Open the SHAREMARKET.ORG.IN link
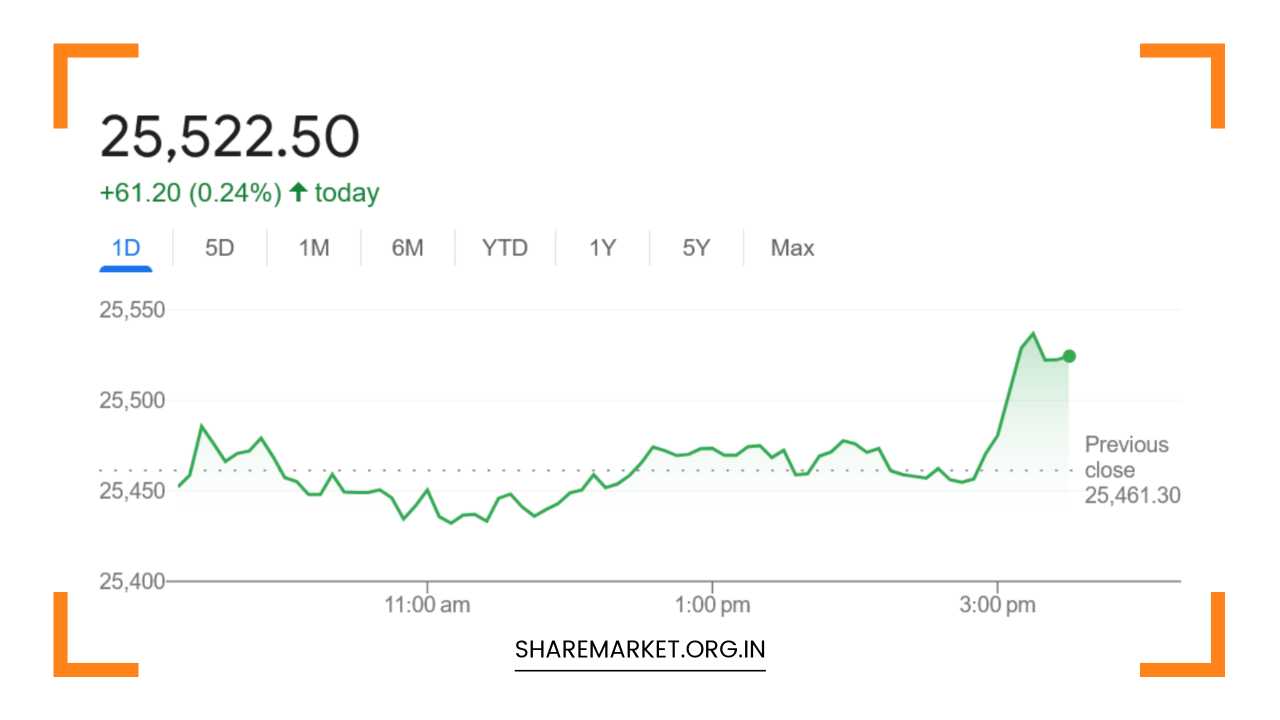This screenshot has width=1280, height=720. [x=639, y=649]
